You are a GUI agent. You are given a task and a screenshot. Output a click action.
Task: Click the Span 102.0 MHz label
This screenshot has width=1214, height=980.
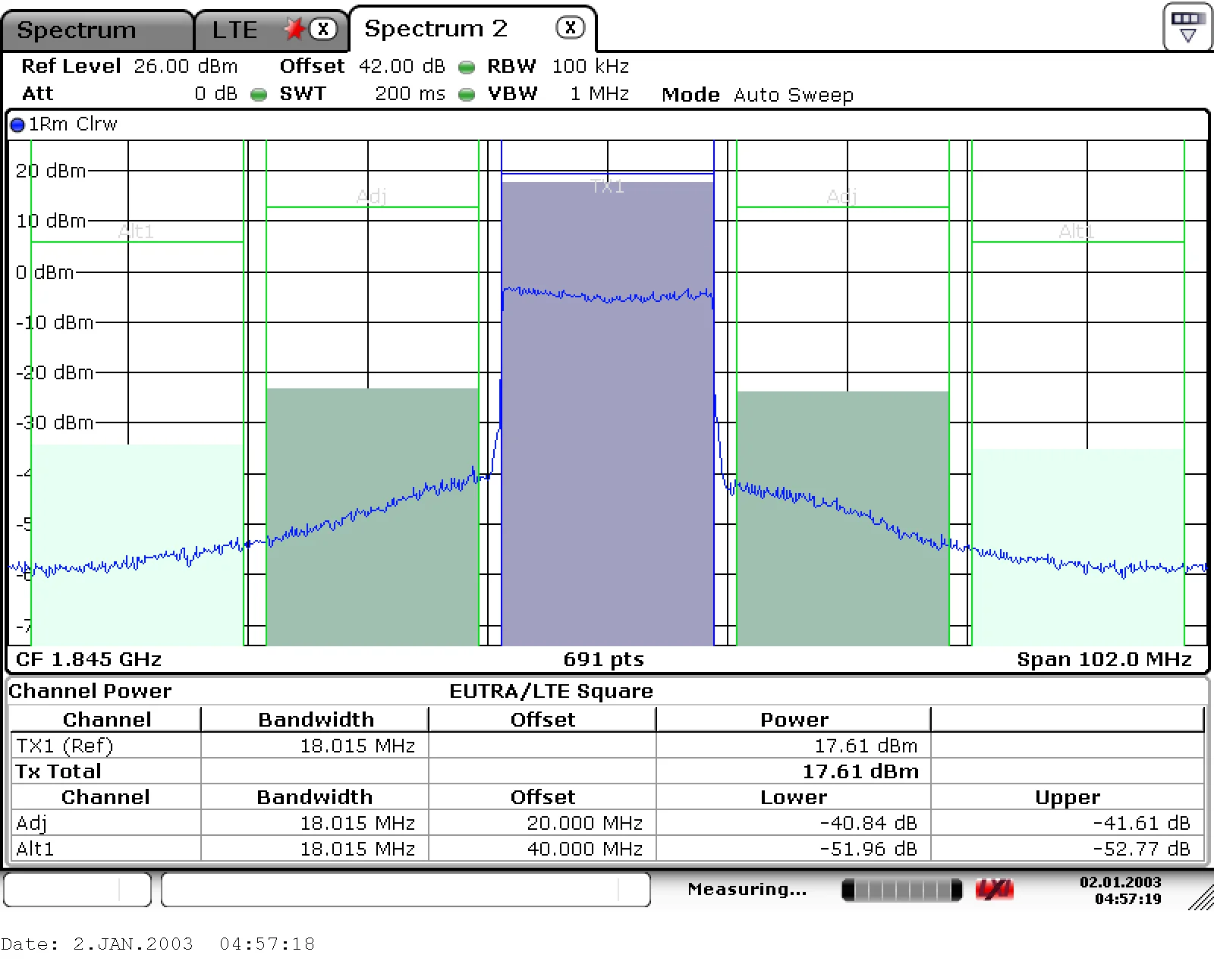[1104, 659]
